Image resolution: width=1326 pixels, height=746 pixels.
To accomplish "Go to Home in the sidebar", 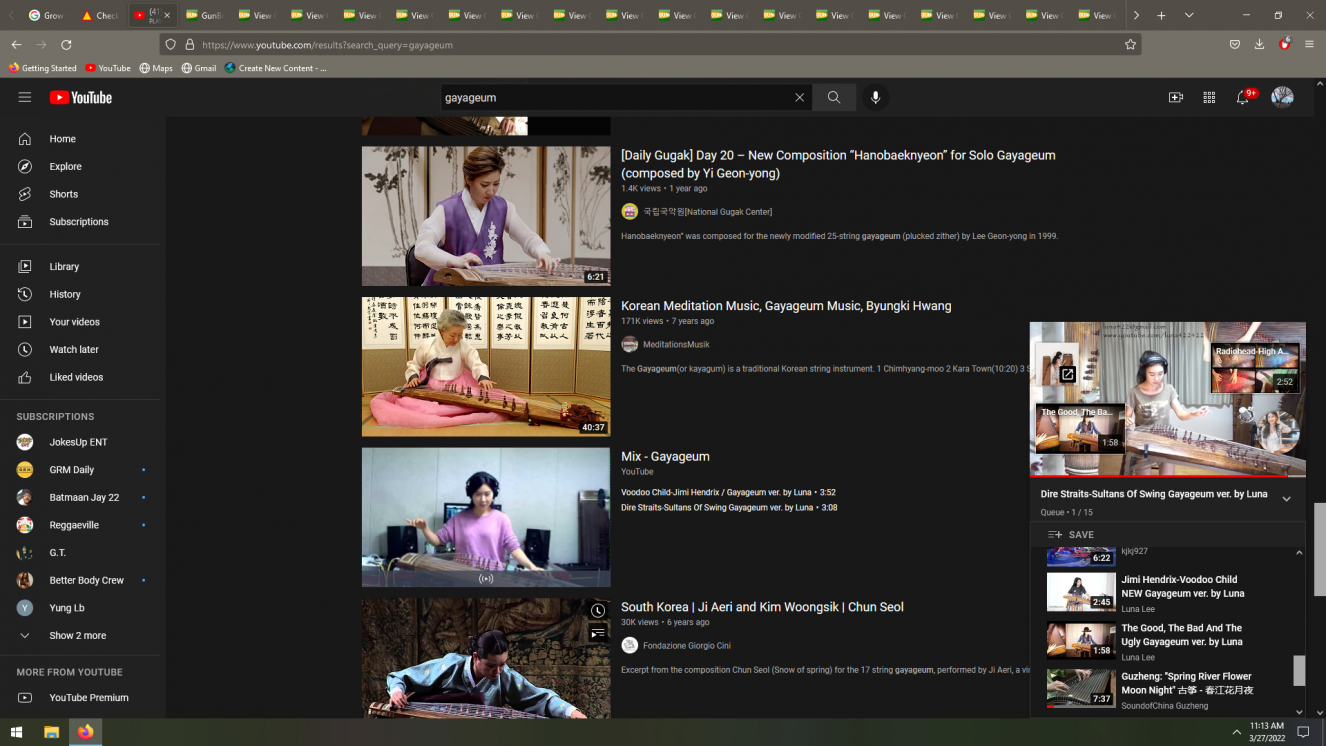I will click(80, 139).
